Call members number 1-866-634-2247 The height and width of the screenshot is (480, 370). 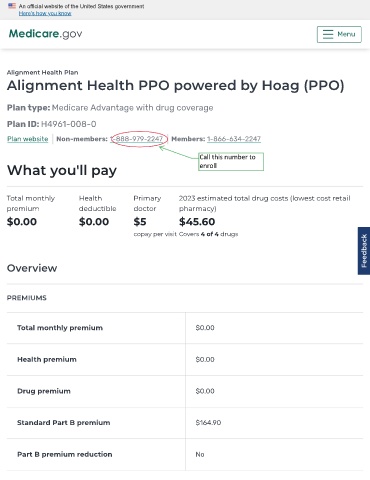[234, 139]
